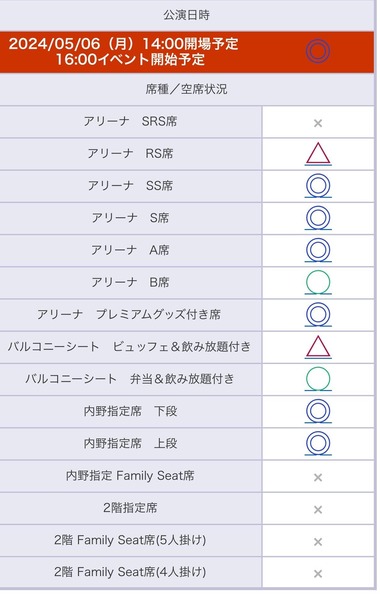Viewport: 380px width, 595px height.
Task: Select double-circle availability for アリーナ S席
Action: (x=318, y=218)
